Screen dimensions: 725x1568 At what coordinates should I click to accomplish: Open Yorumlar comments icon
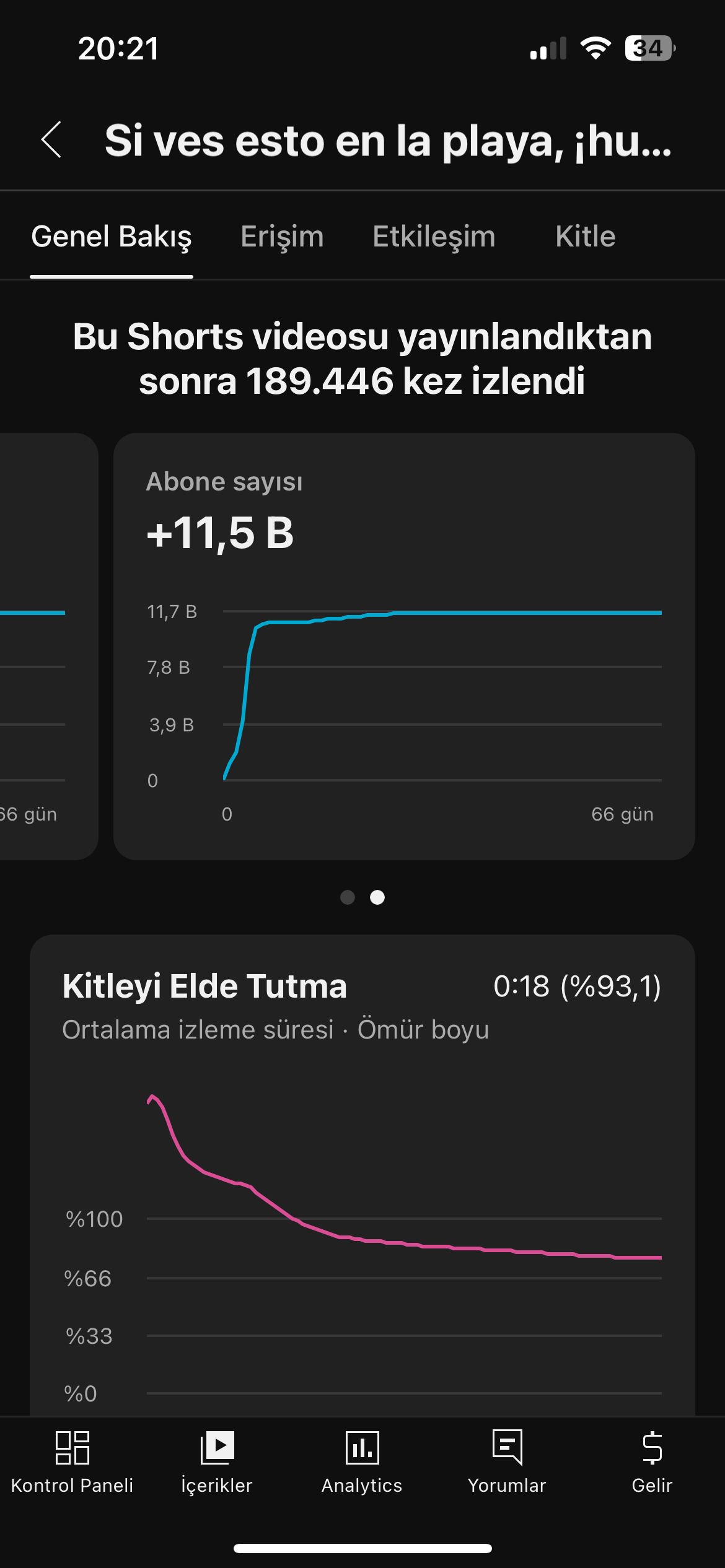point(507,1448)
